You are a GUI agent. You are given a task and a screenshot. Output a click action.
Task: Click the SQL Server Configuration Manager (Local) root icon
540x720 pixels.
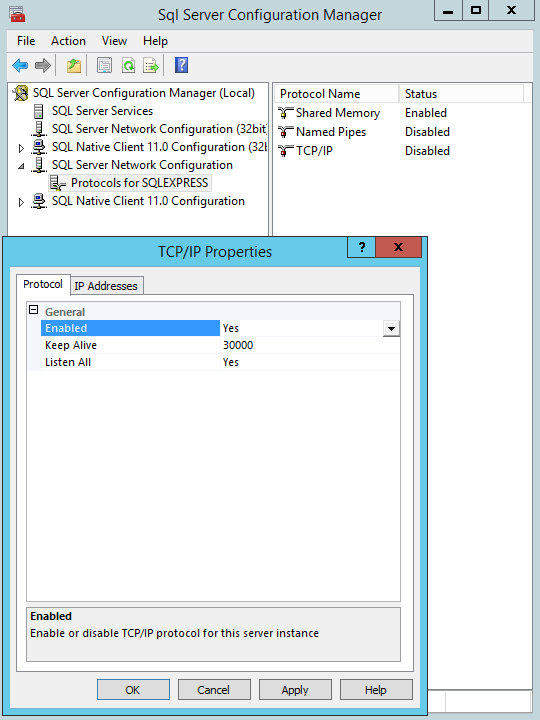20,93
